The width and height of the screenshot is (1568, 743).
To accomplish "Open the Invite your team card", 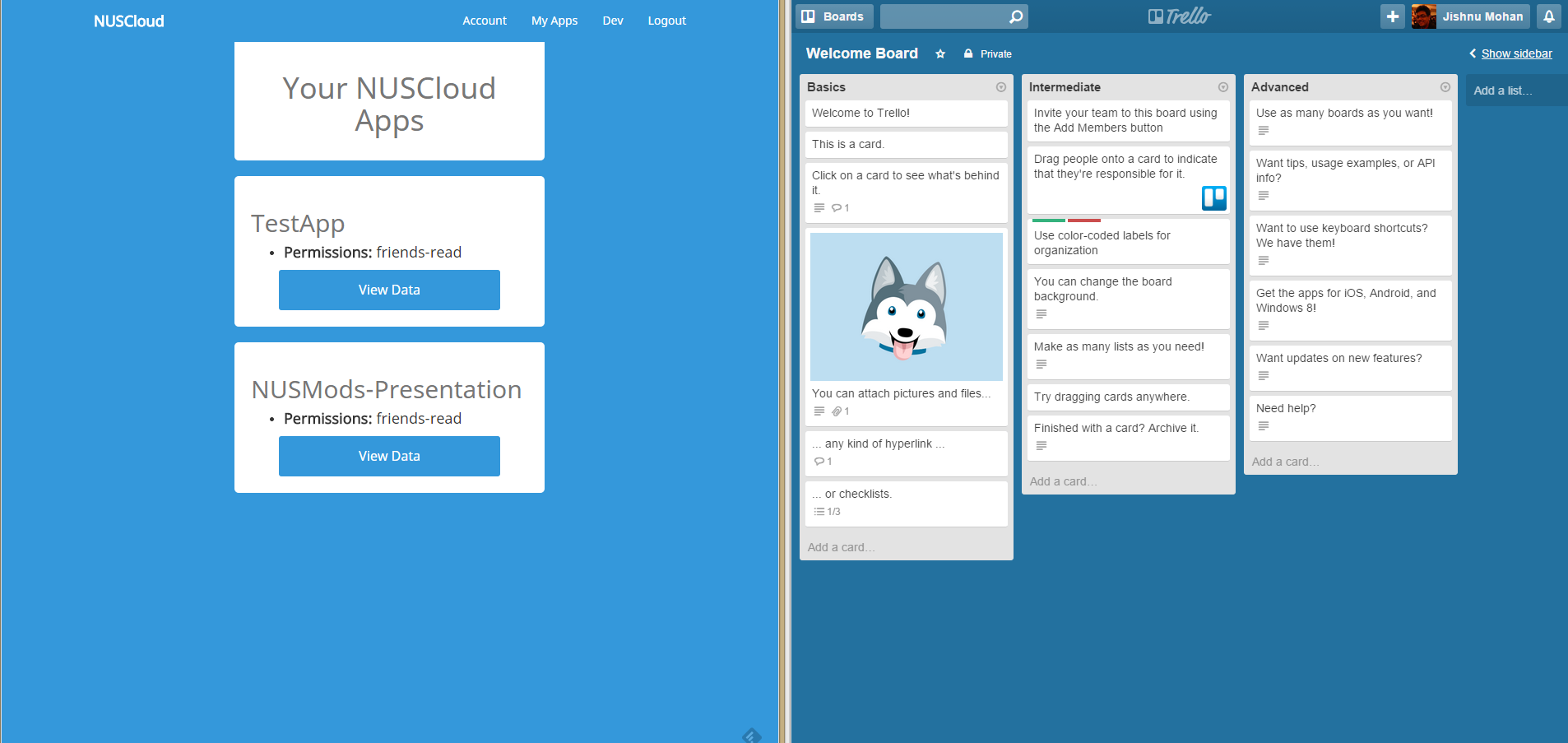I will pyautogui.click(x=1129, y=121).
